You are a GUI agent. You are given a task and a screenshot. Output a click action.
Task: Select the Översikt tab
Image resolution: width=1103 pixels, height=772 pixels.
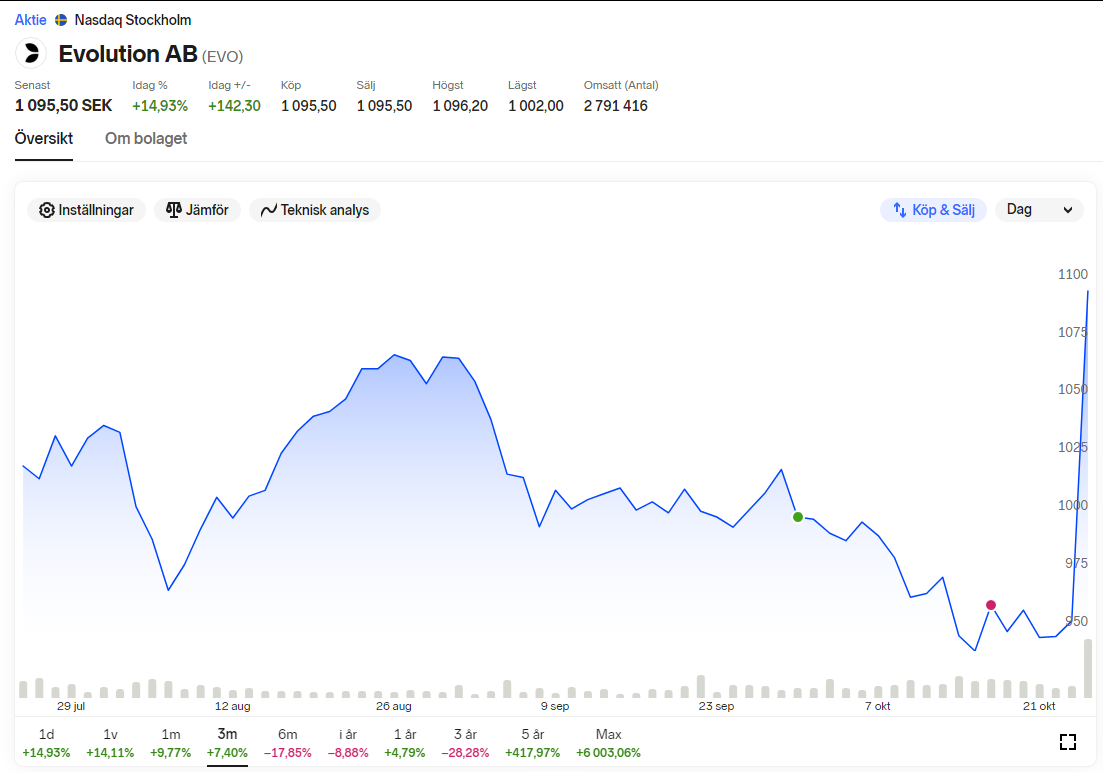[44, 139]
